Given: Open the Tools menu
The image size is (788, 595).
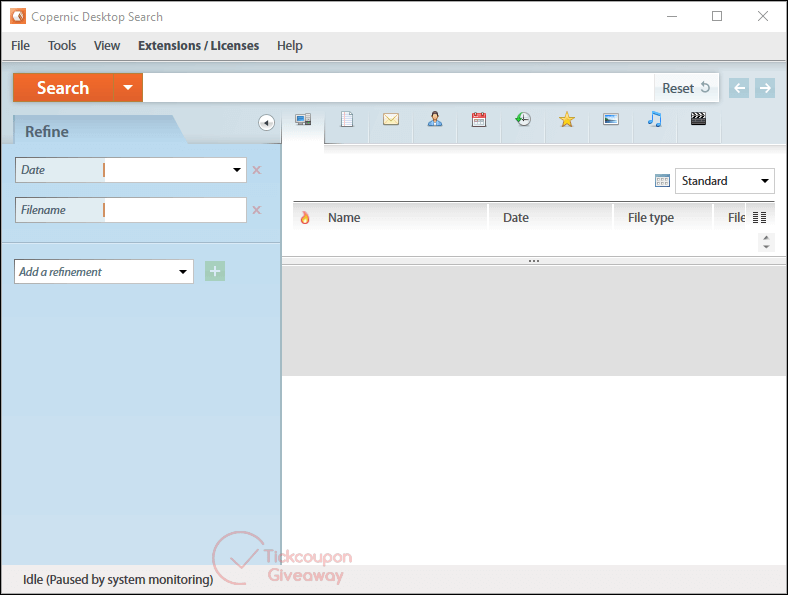Looking at the screenshot, I should [x=62, y=46].
